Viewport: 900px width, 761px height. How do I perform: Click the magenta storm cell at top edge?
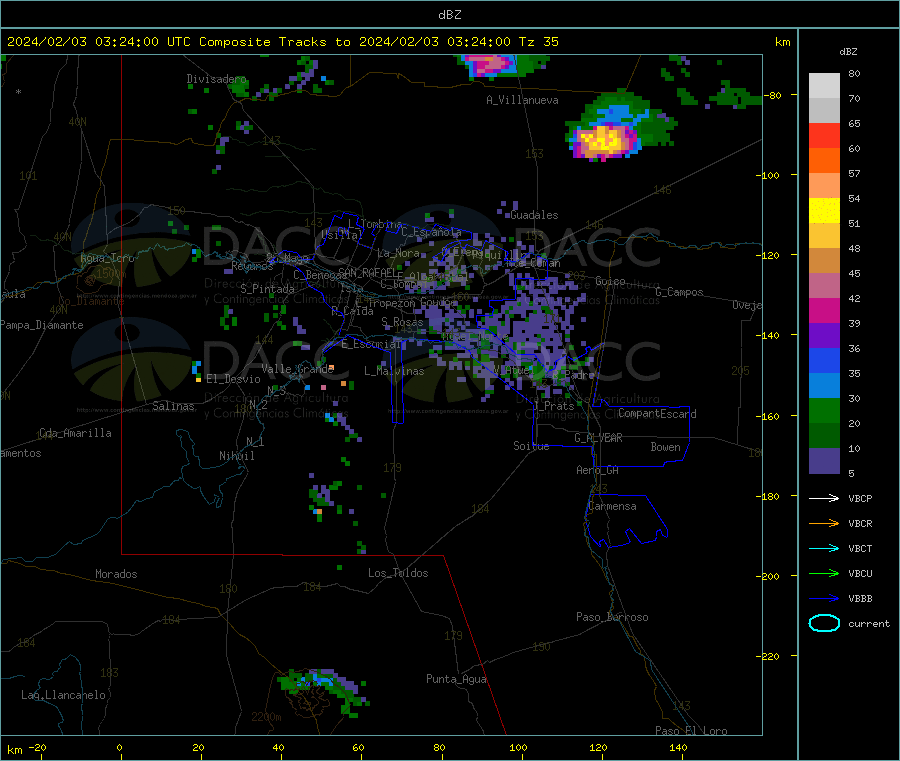(489, 65)
